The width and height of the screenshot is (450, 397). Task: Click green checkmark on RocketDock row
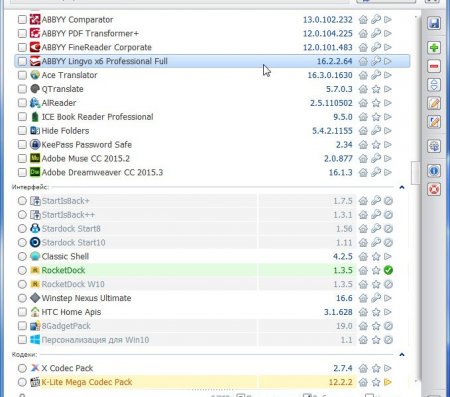click(388, 270)
